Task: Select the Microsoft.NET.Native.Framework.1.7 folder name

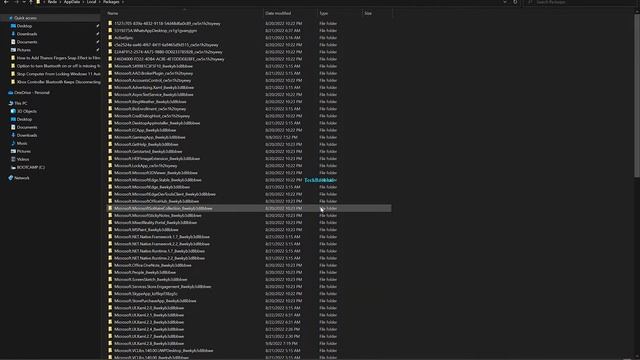Action: click(162, 237)
